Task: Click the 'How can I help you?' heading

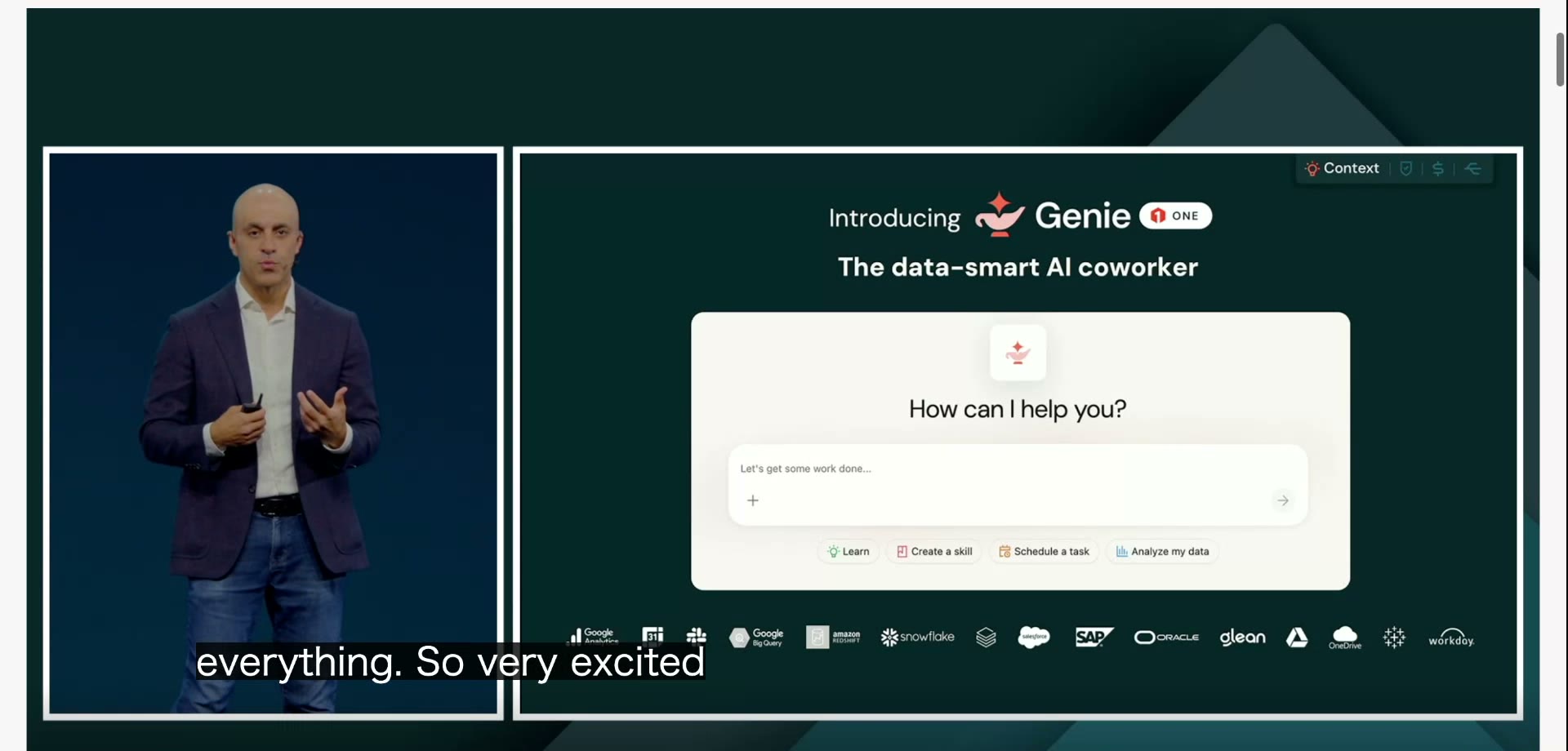Action: pos(1018,409)
